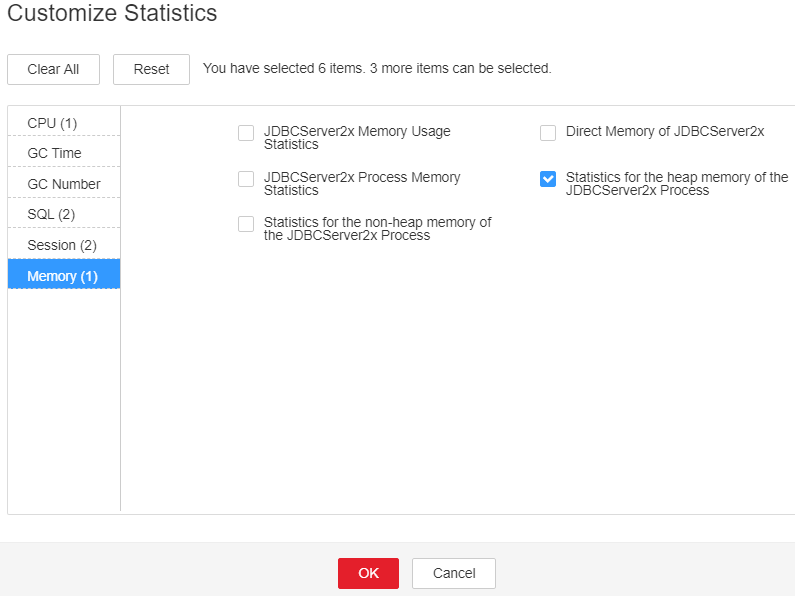Dismiss the dialog with Cancel

(454, 573)
